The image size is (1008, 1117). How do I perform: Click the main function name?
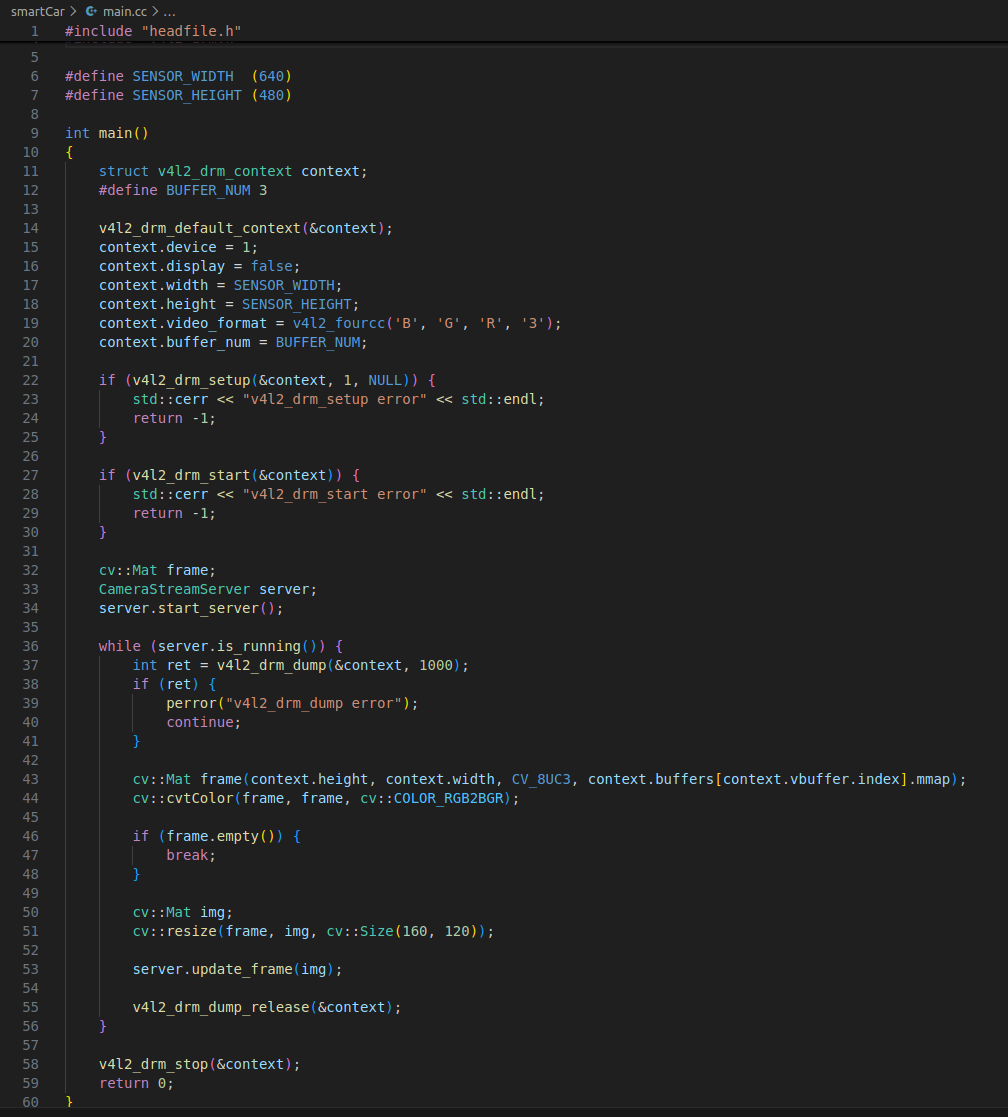coord(115,133)
